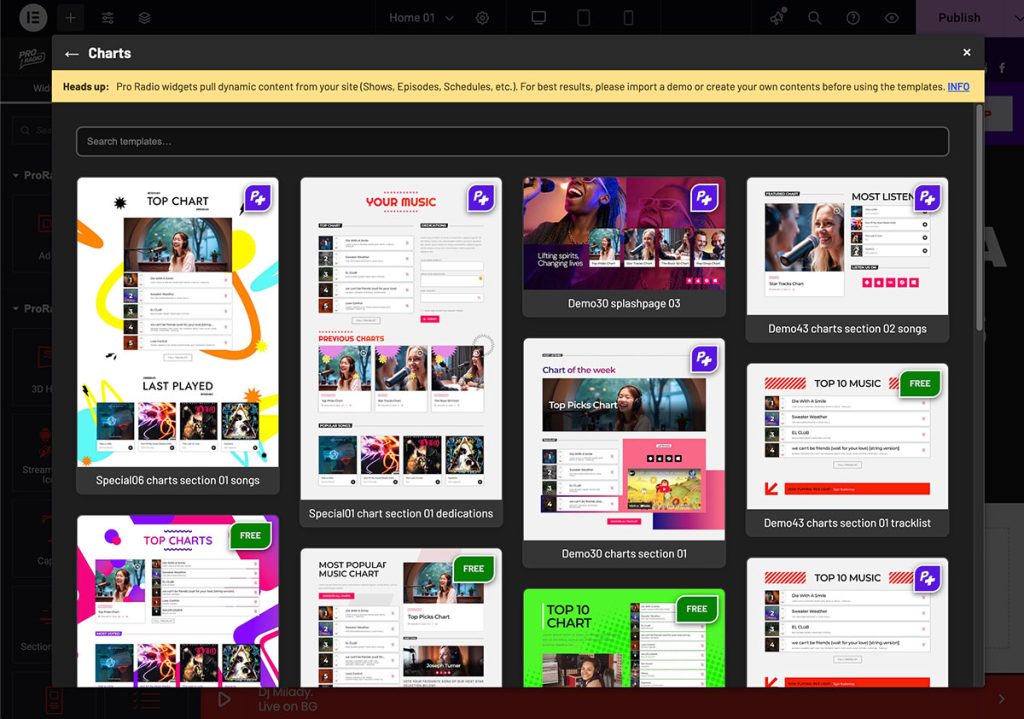Open the structure layers icon
Viewport: 1024px width, 719px height.
pyautogui.click(x=145, y=18)
